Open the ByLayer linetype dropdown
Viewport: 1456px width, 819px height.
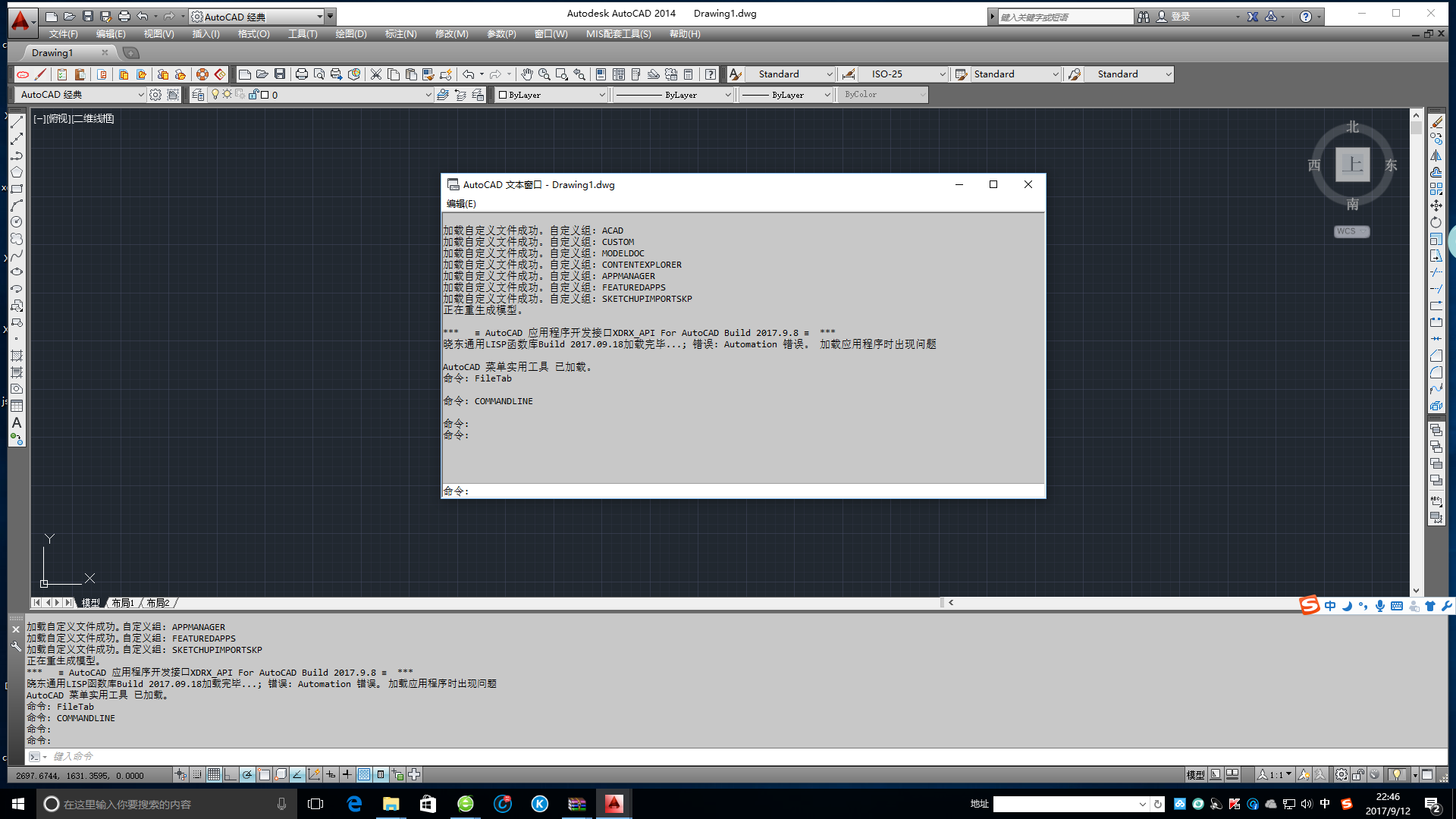(728, 95)
